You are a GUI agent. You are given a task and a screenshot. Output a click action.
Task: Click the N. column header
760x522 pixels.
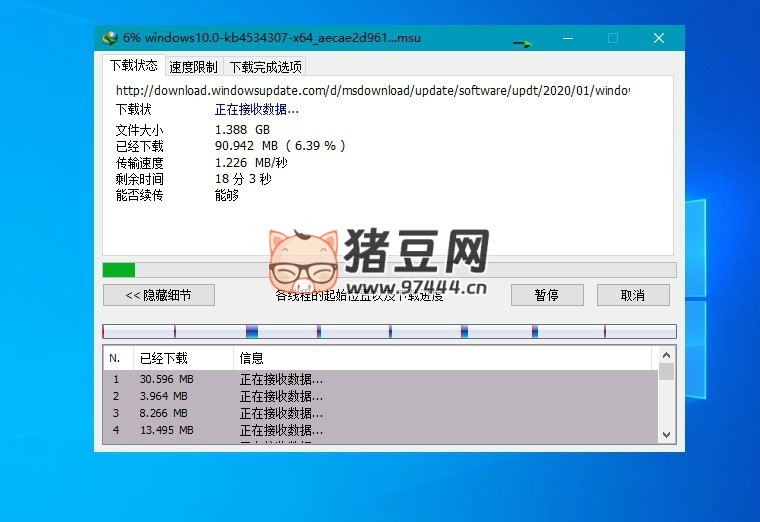pyautogui.click(x=116, y=358)
